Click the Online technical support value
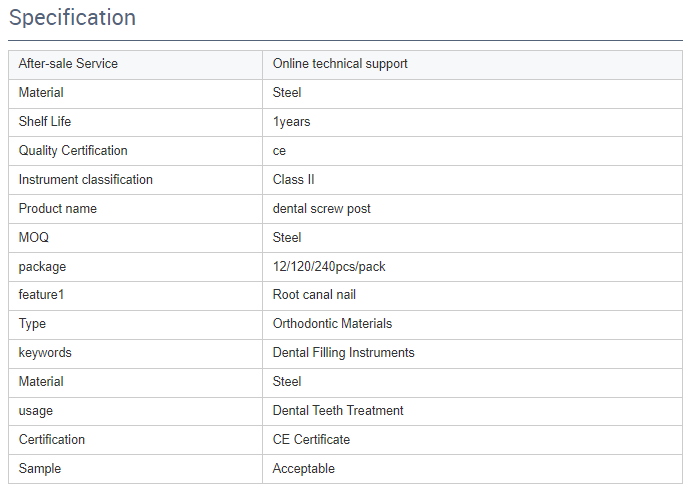 340,64
